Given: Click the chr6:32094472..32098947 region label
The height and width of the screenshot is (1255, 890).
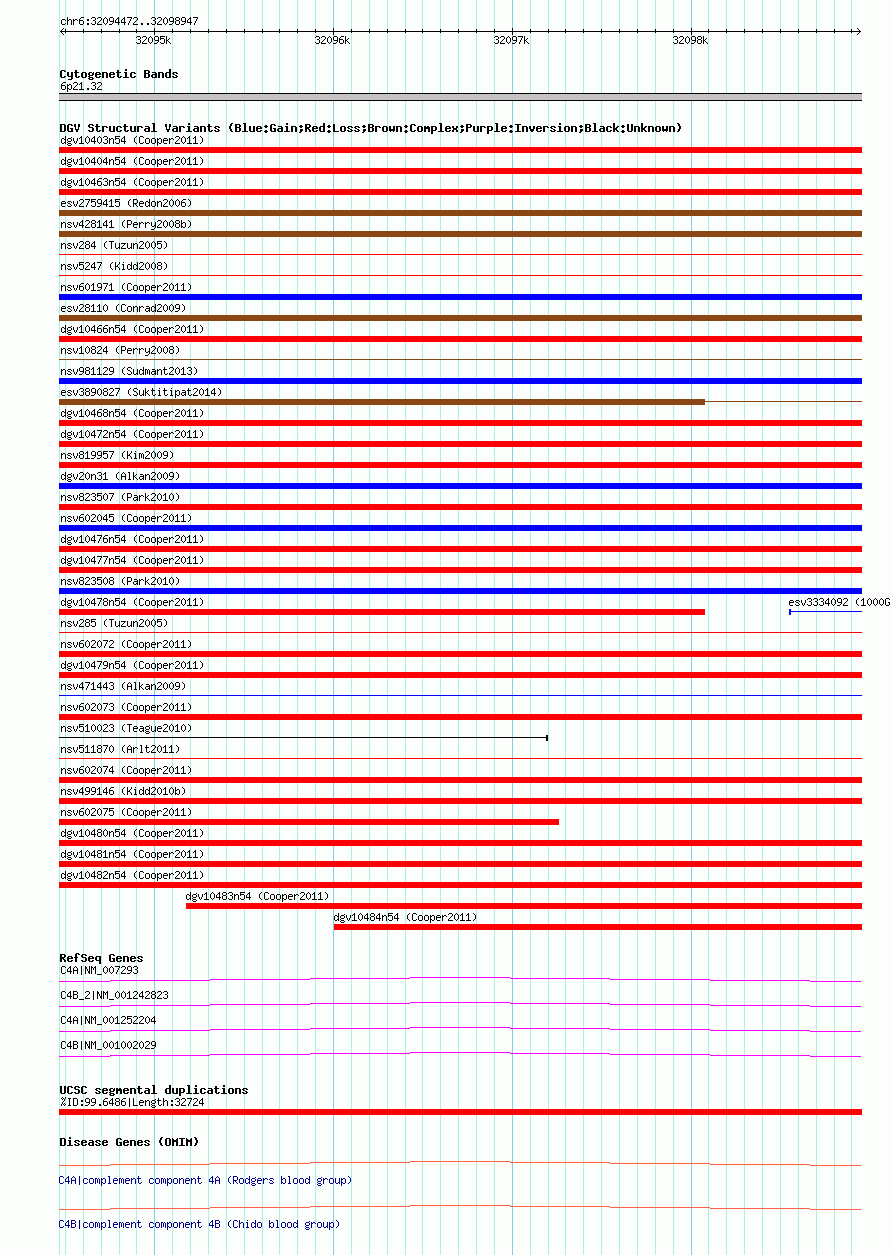Looking at the screenshot, I should click(129, 21).
